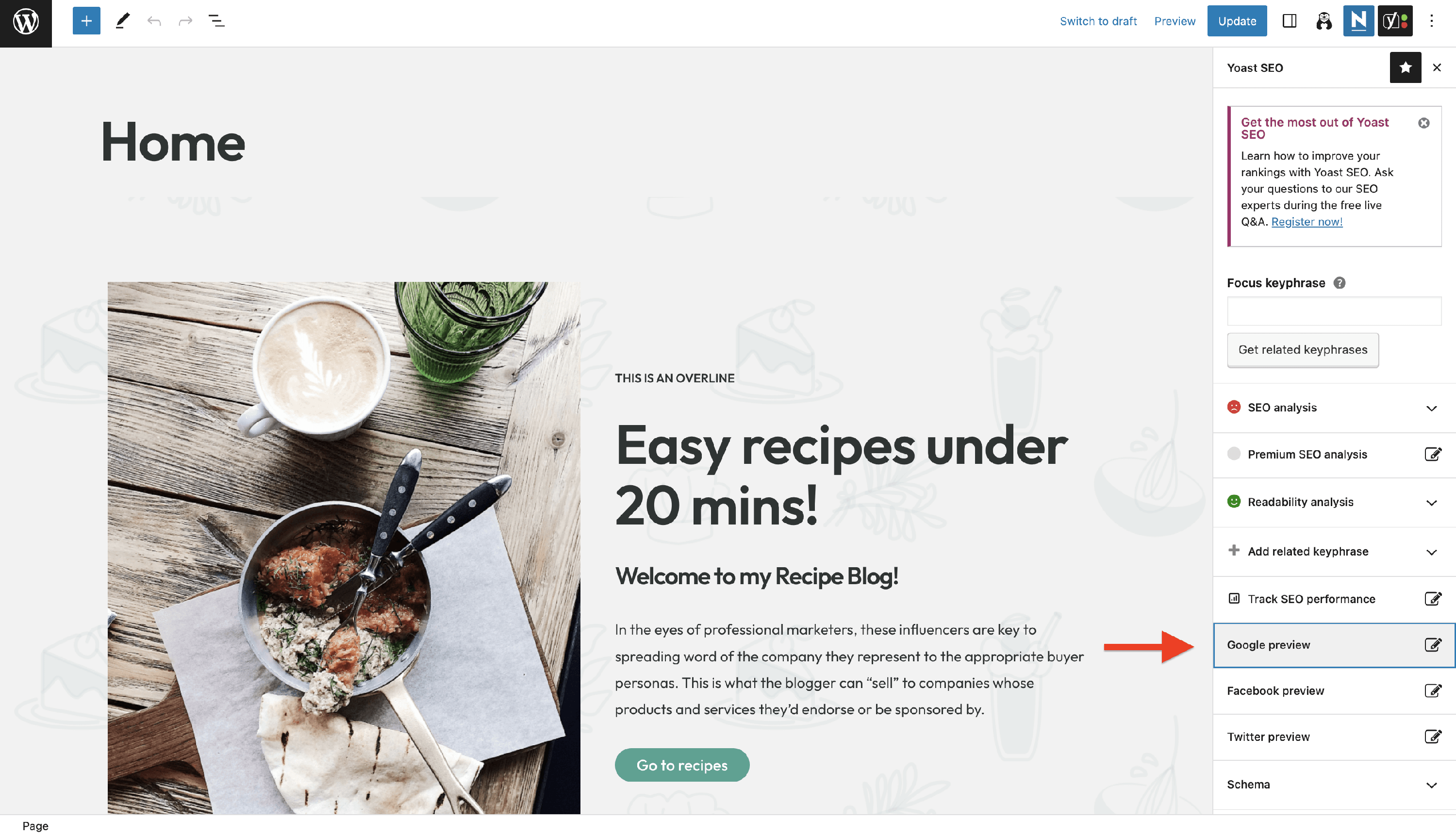Open the Facebook preview item
Image resolution: width=1456 pixels, height=836 pixels.
coord(1334,691)
